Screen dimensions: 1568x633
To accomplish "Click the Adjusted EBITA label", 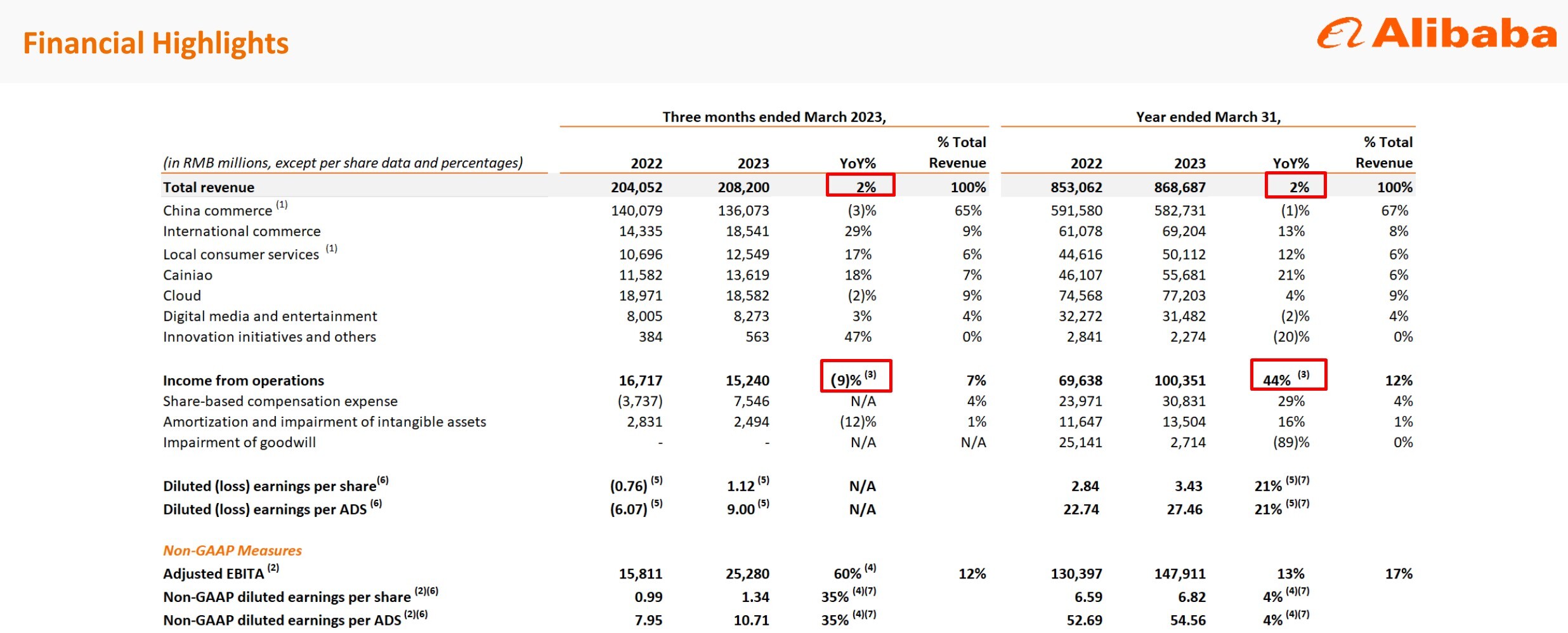I will click(x=213, y=574).
